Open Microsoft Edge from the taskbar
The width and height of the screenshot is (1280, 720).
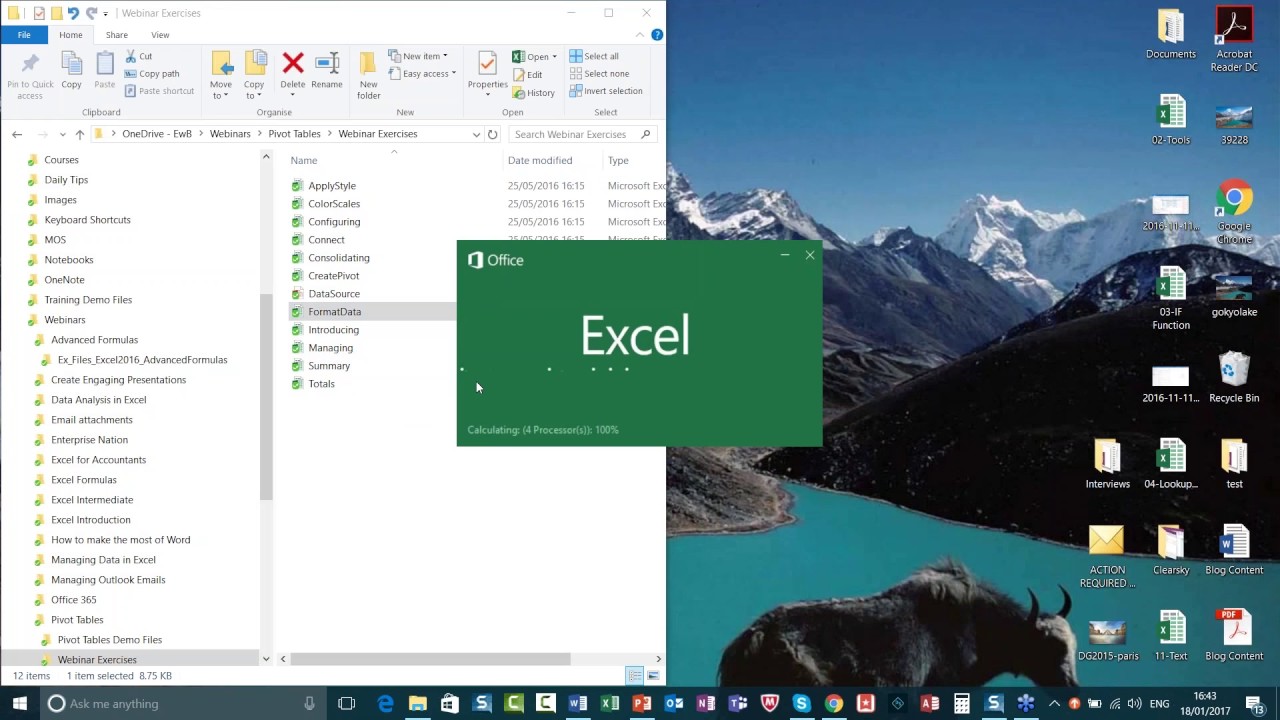coord(385,703)
